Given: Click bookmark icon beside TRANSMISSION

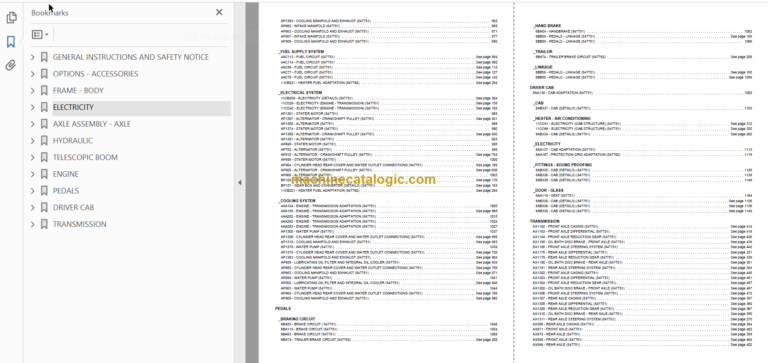Looking at the screenshot, I should (44, 224).
